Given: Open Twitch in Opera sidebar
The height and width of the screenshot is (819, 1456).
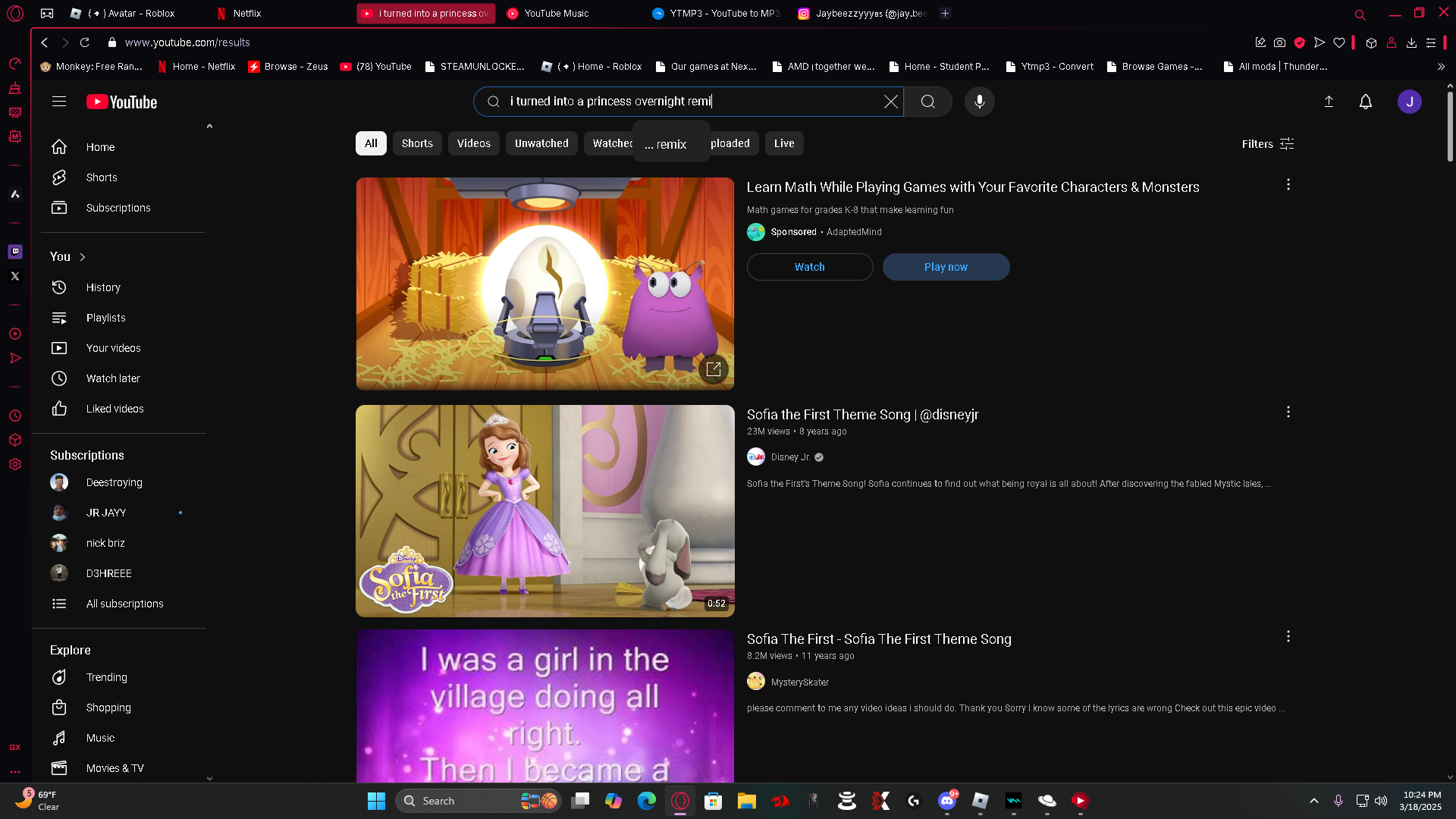Looking at the screenshot, I should [15, 252].
